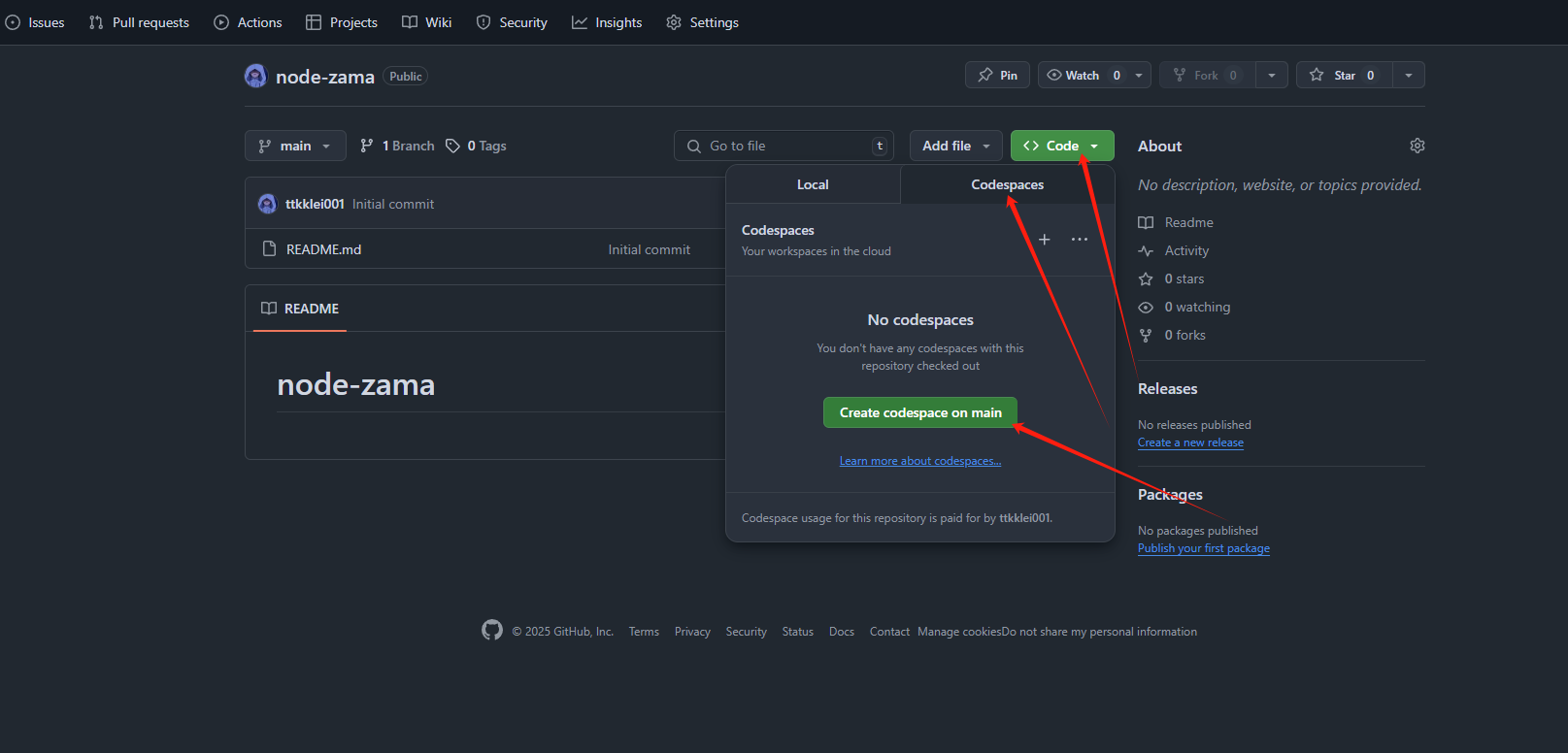Click the plus icon to create codespace
The width and height of the screenshot is (1568, 753).
click(x=1044, y=240)
